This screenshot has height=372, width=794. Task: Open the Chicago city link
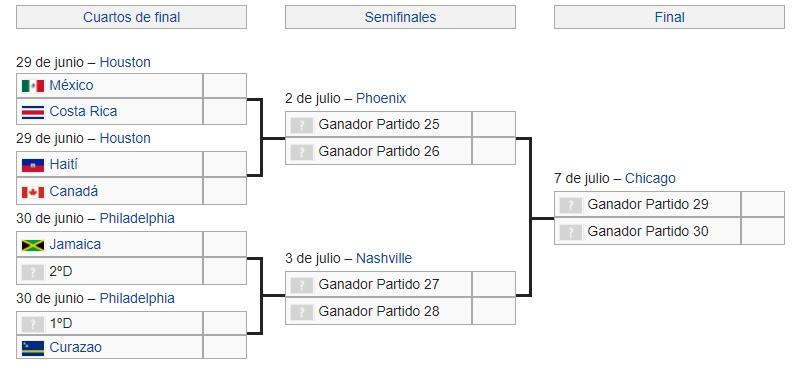[x=650, y=178]
